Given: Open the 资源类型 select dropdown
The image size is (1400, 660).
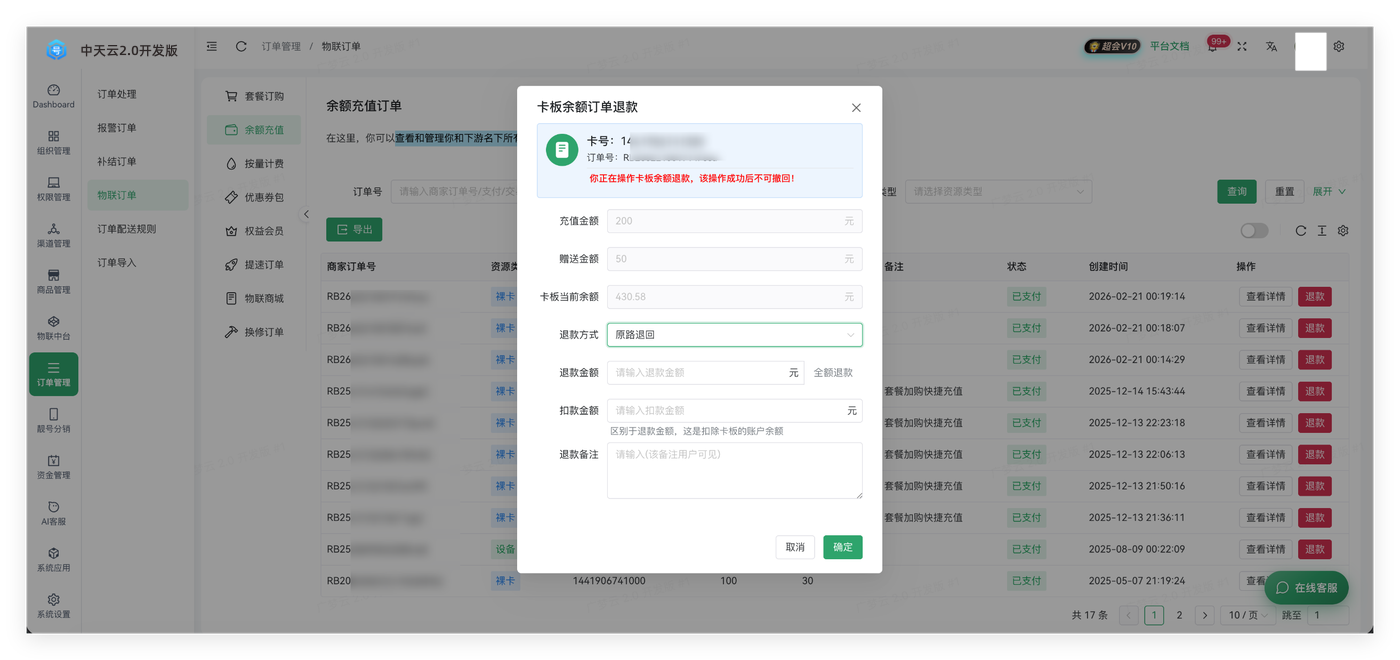Looking at the screenshot, I should [998, 191].
